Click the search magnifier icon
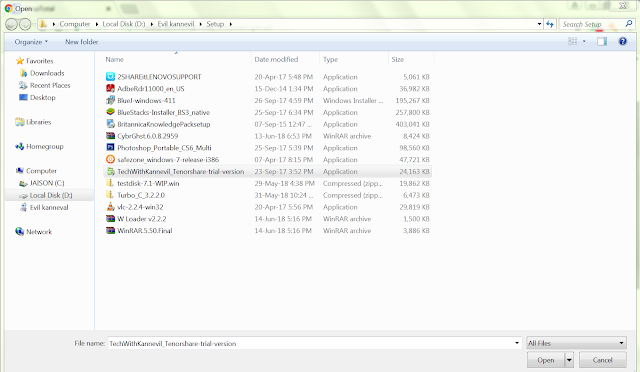This screenshot has width=640, height=372. [x=629, y=24]
